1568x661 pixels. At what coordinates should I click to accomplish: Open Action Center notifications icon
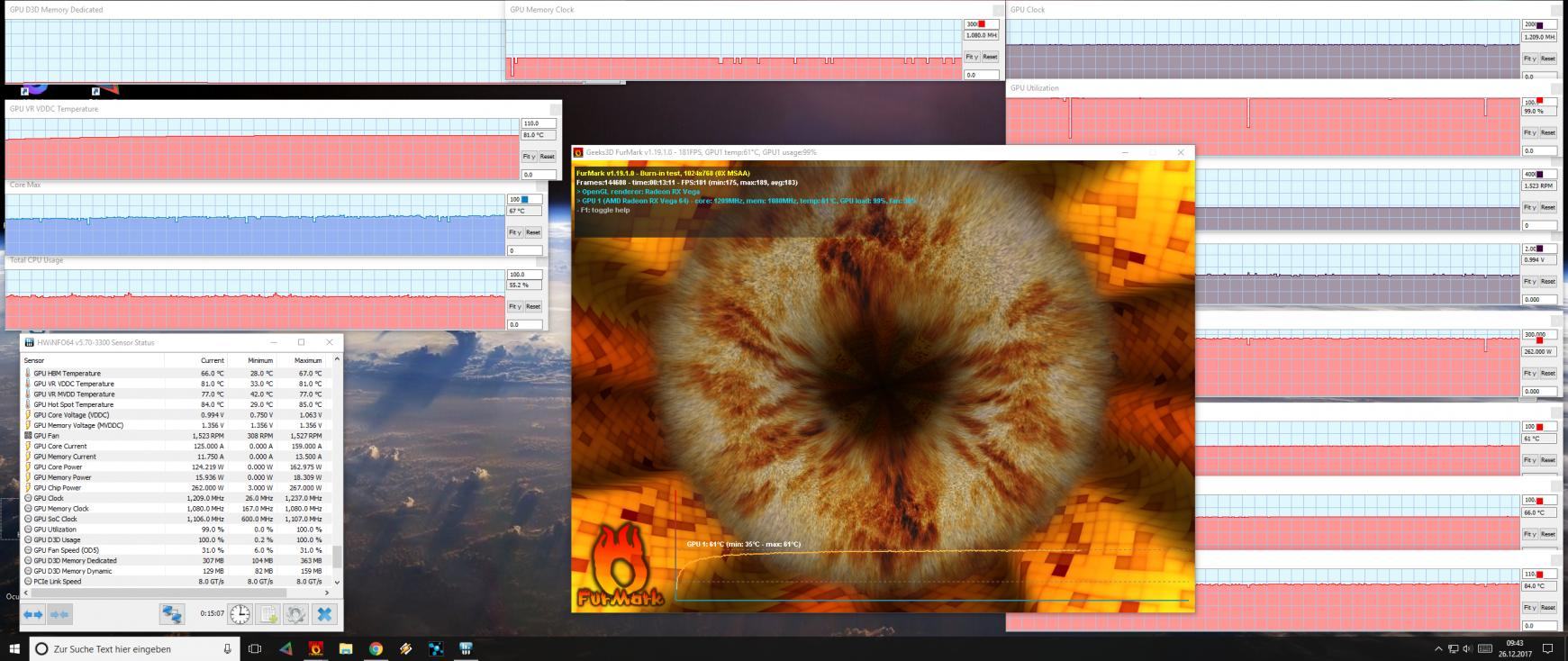1548,648
